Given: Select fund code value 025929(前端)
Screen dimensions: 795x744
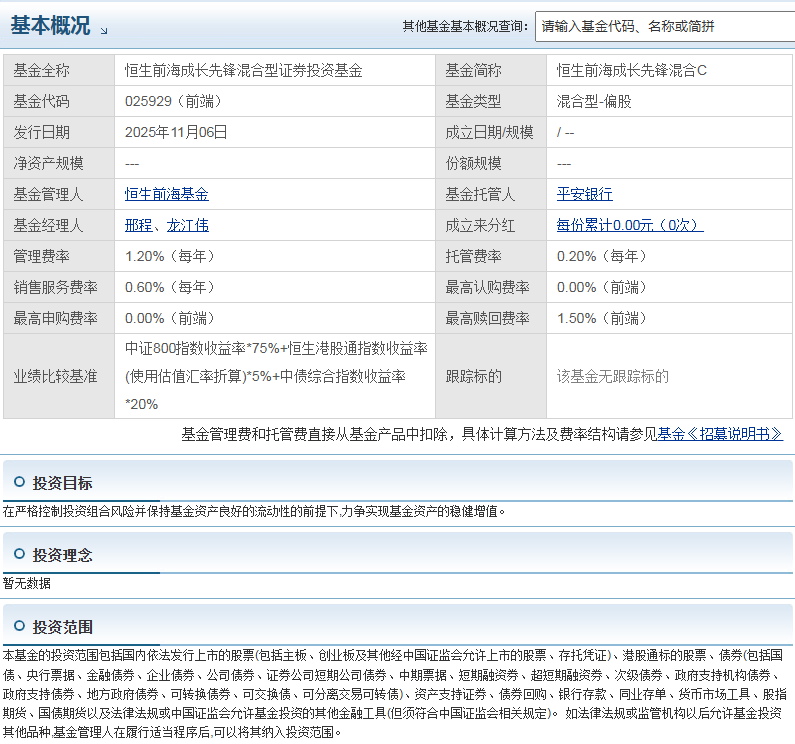Looking at the screenshot, I should [x=173, y=101].
